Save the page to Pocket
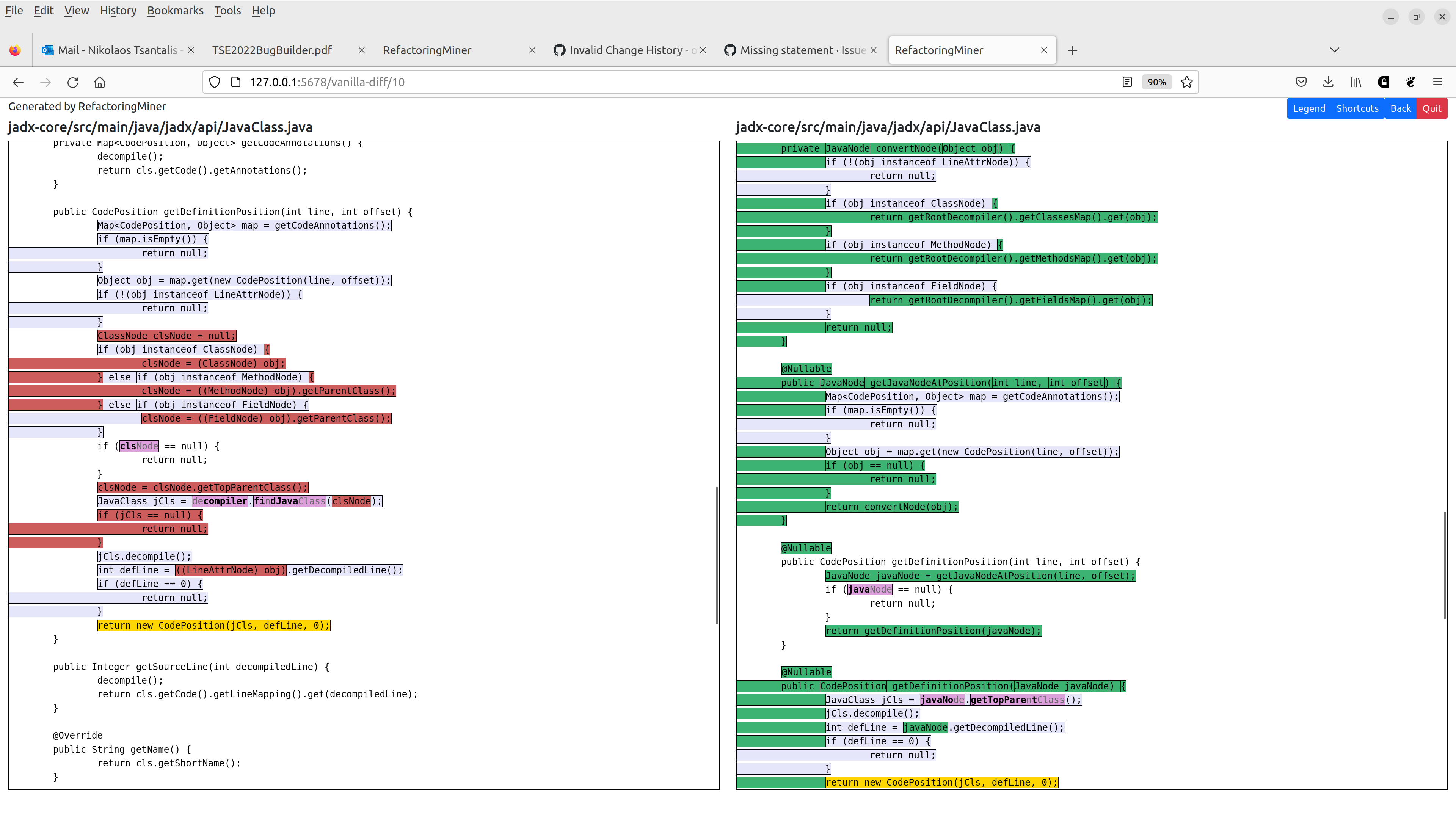Image resolution: width=1456 pixels, height=819 pixels. (1301, 82)
